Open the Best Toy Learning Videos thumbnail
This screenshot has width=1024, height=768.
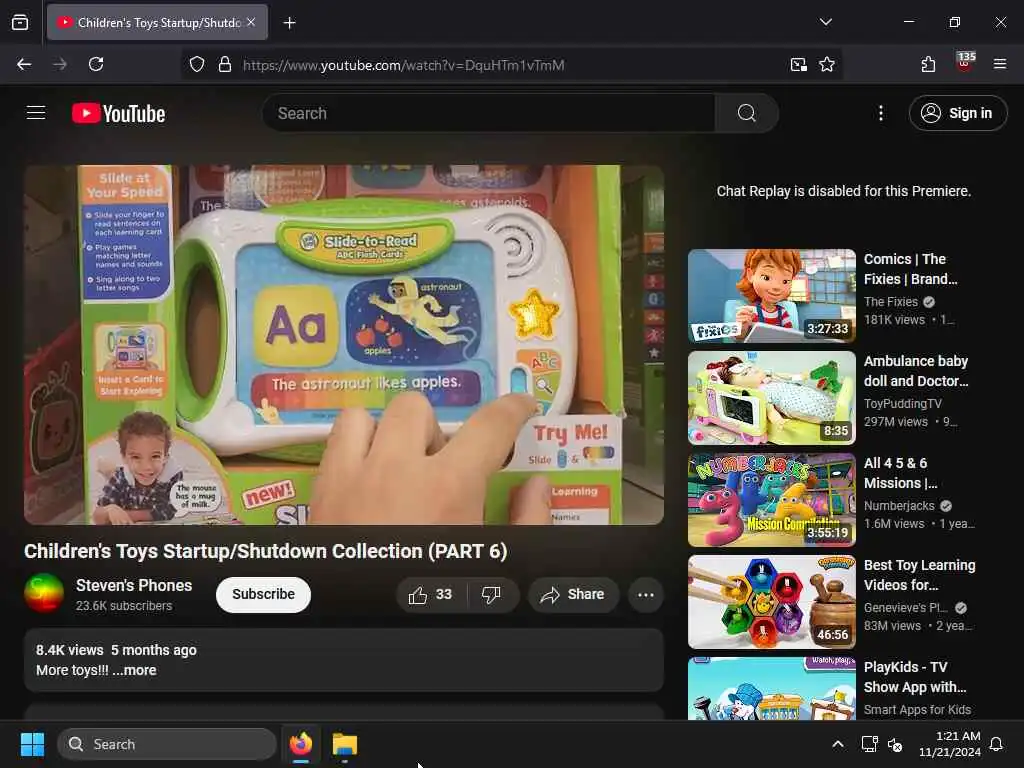(772, 601)
